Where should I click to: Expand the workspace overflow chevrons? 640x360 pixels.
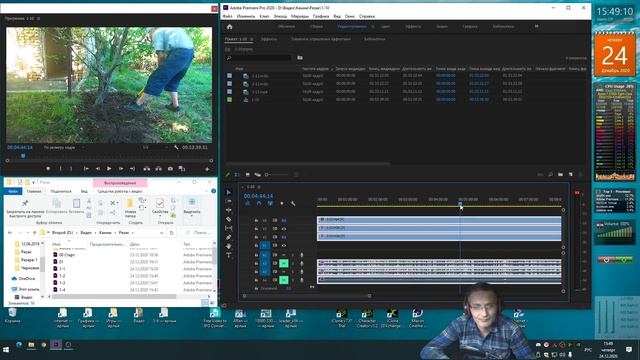click(536, 27)
